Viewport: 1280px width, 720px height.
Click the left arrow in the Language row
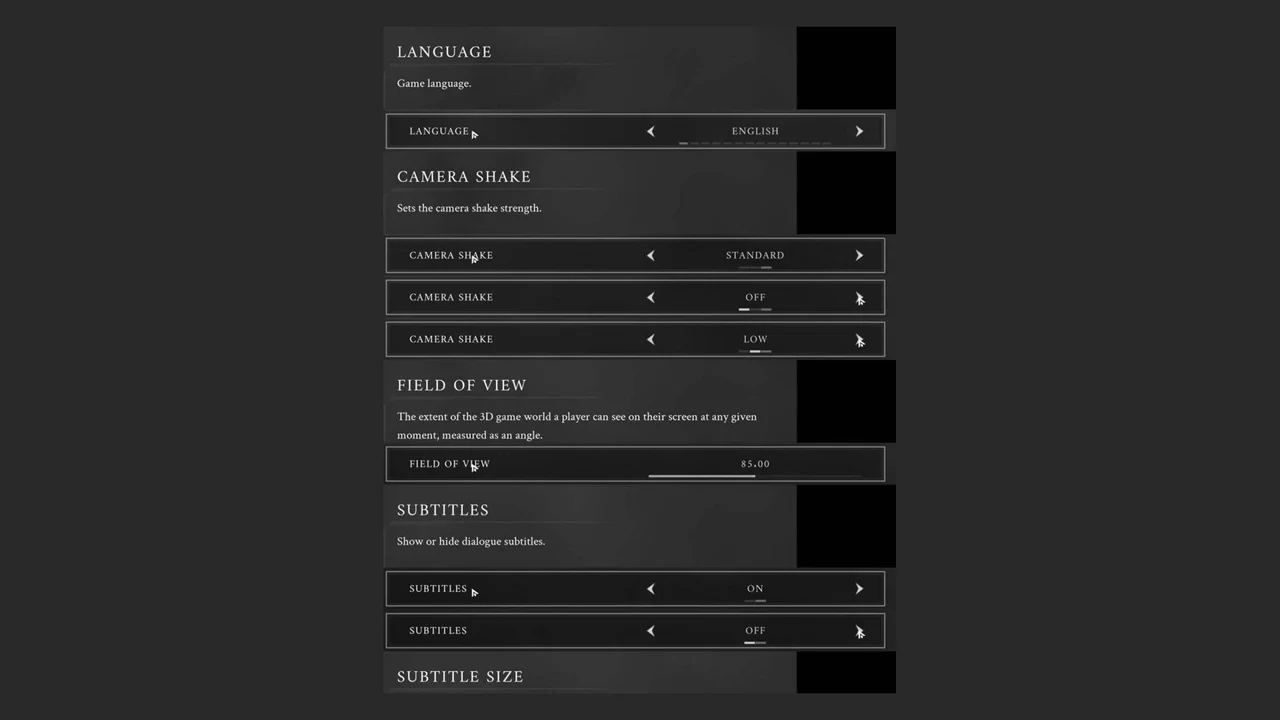[651, 131]
